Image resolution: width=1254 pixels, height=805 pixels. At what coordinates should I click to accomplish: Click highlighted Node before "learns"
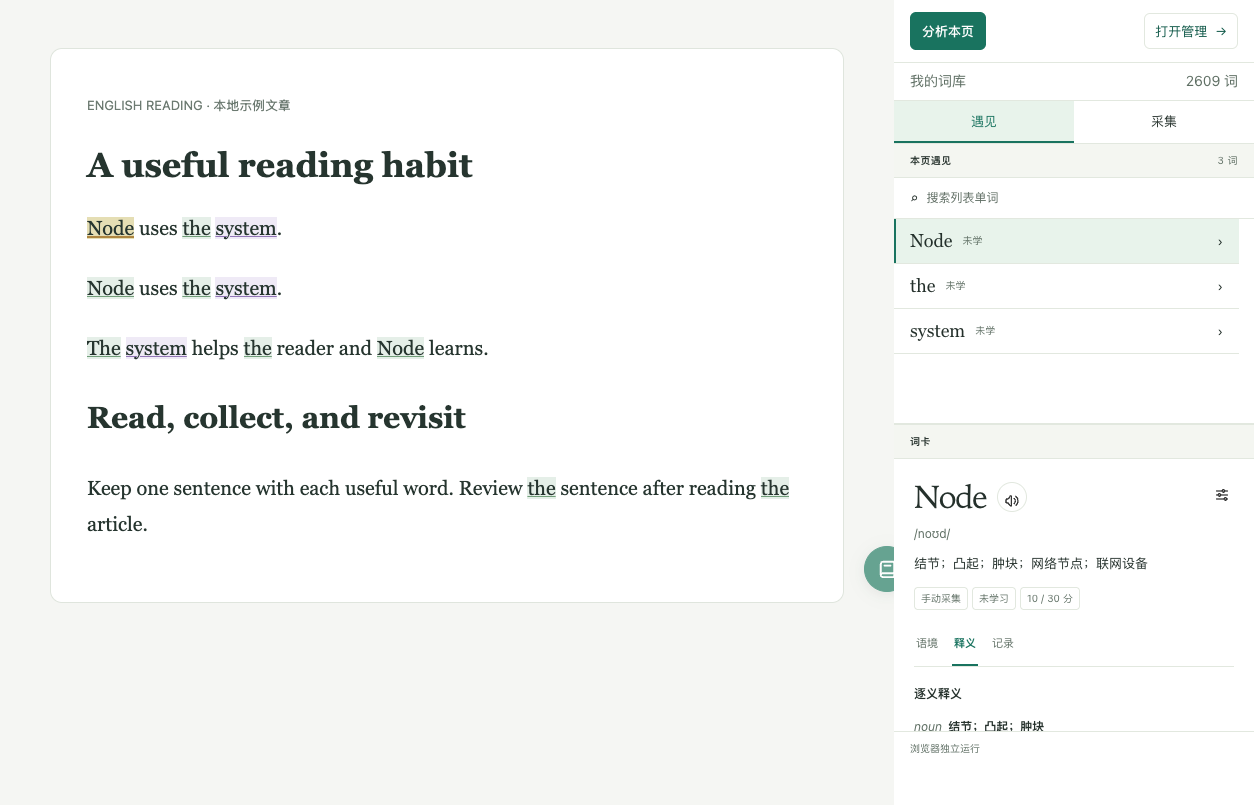point(400,348)
